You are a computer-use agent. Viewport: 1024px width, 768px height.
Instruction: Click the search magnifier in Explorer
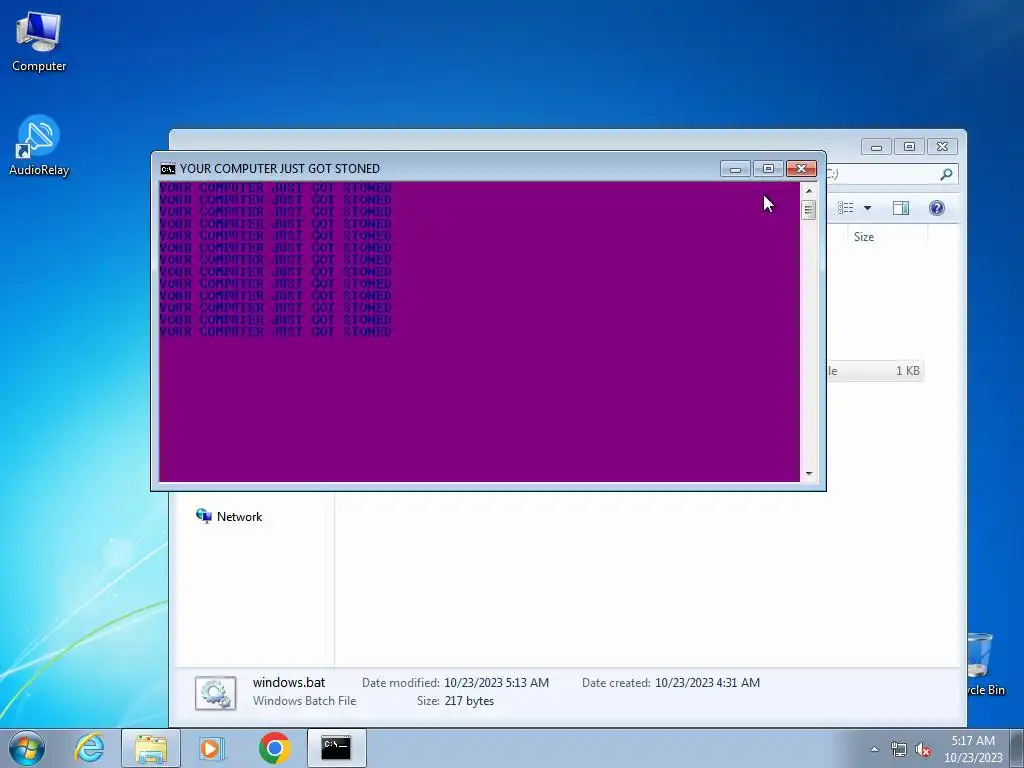946,174
